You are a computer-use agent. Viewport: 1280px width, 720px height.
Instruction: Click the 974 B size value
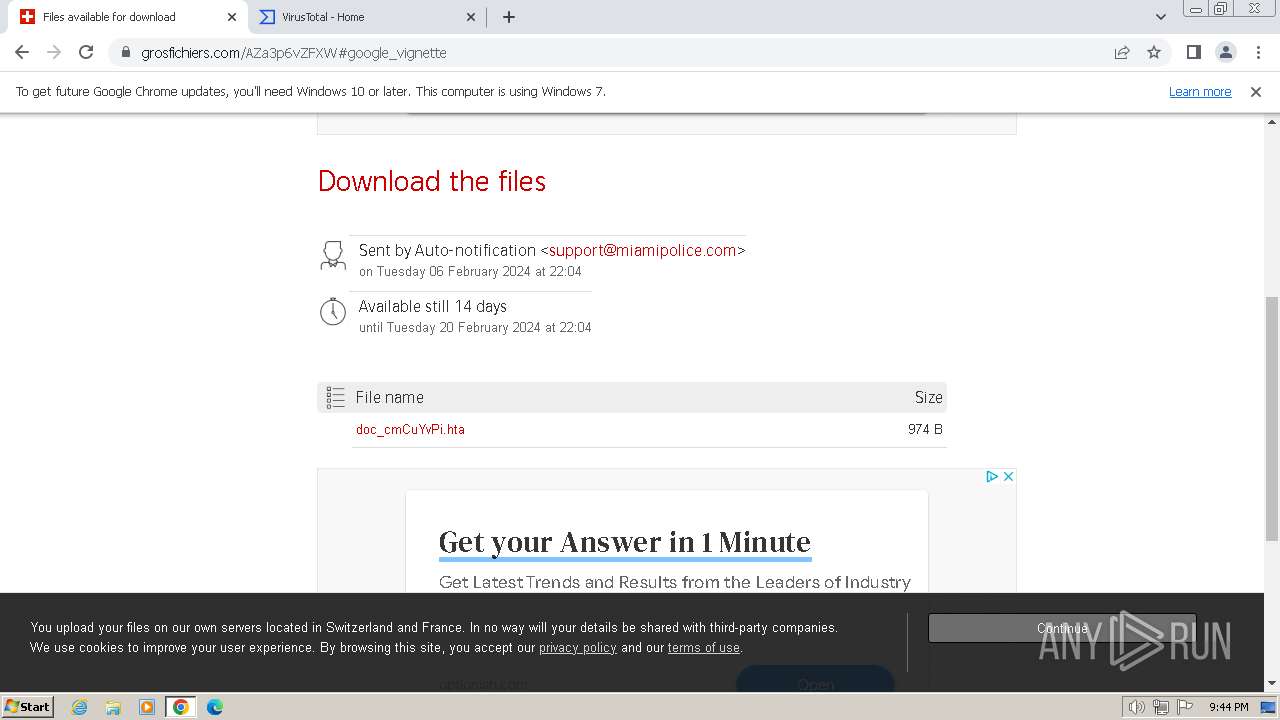(925, 429)
